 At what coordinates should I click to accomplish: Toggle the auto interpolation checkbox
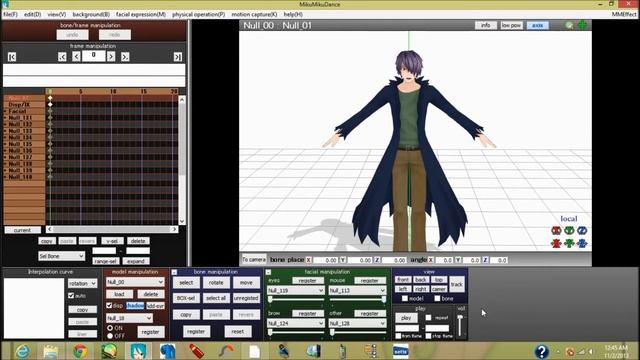pos(71,296)
